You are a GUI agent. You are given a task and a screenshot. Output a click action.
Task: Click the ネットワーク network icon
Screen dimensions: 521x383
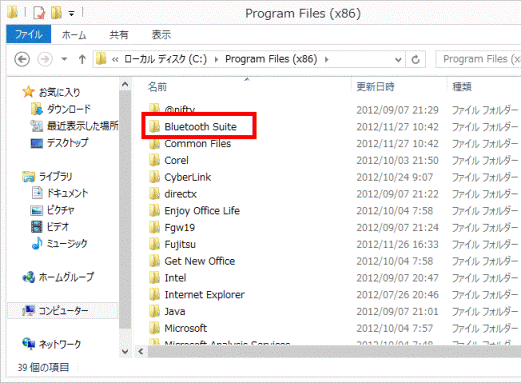[x=29, y=344]
